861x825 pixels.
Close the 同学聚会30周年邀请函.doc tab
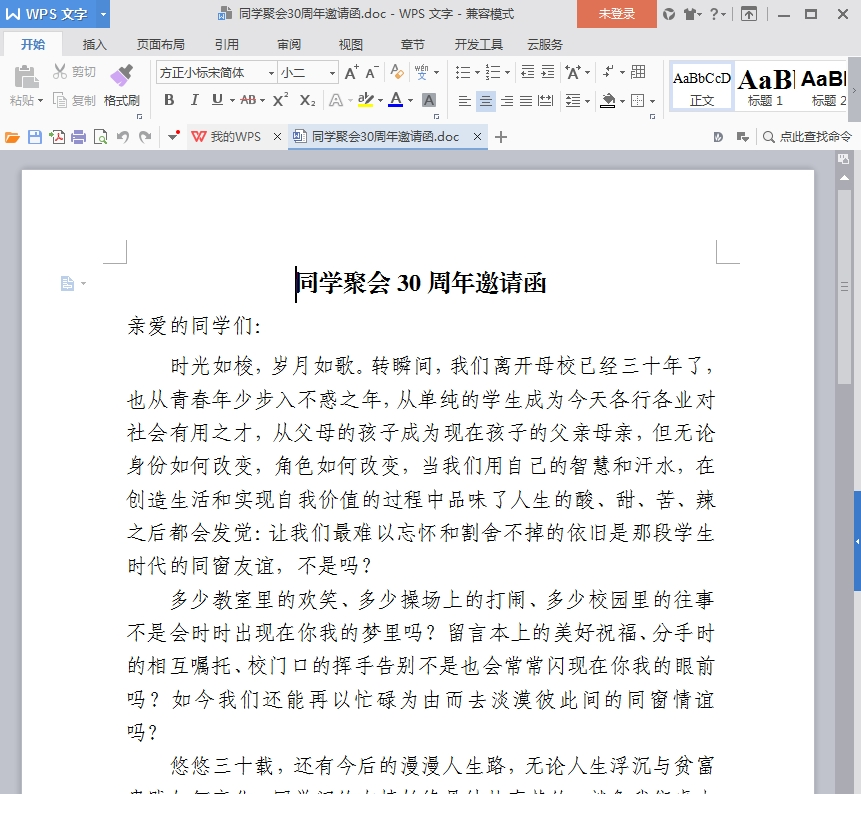pos(477,137)
